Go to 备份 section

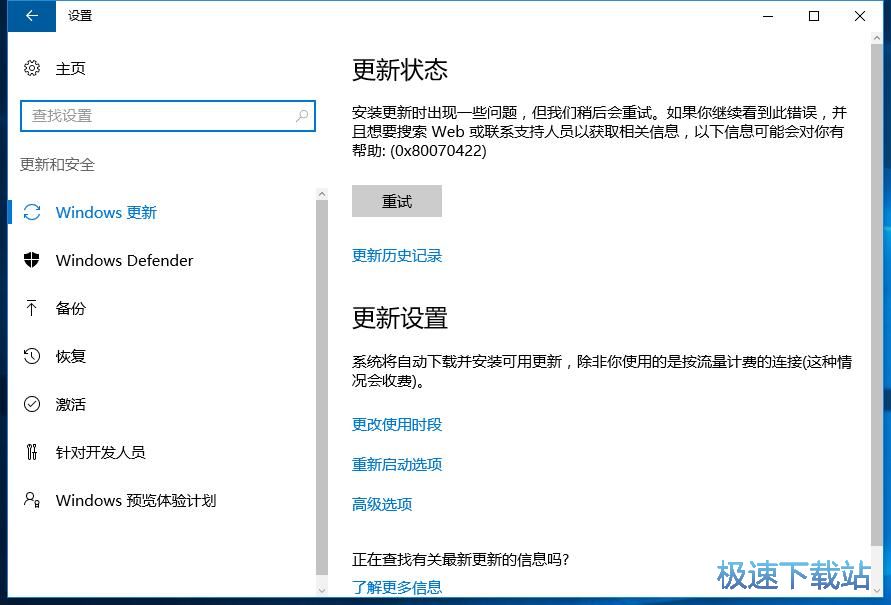pyautogui.click(x=70, y=308)
